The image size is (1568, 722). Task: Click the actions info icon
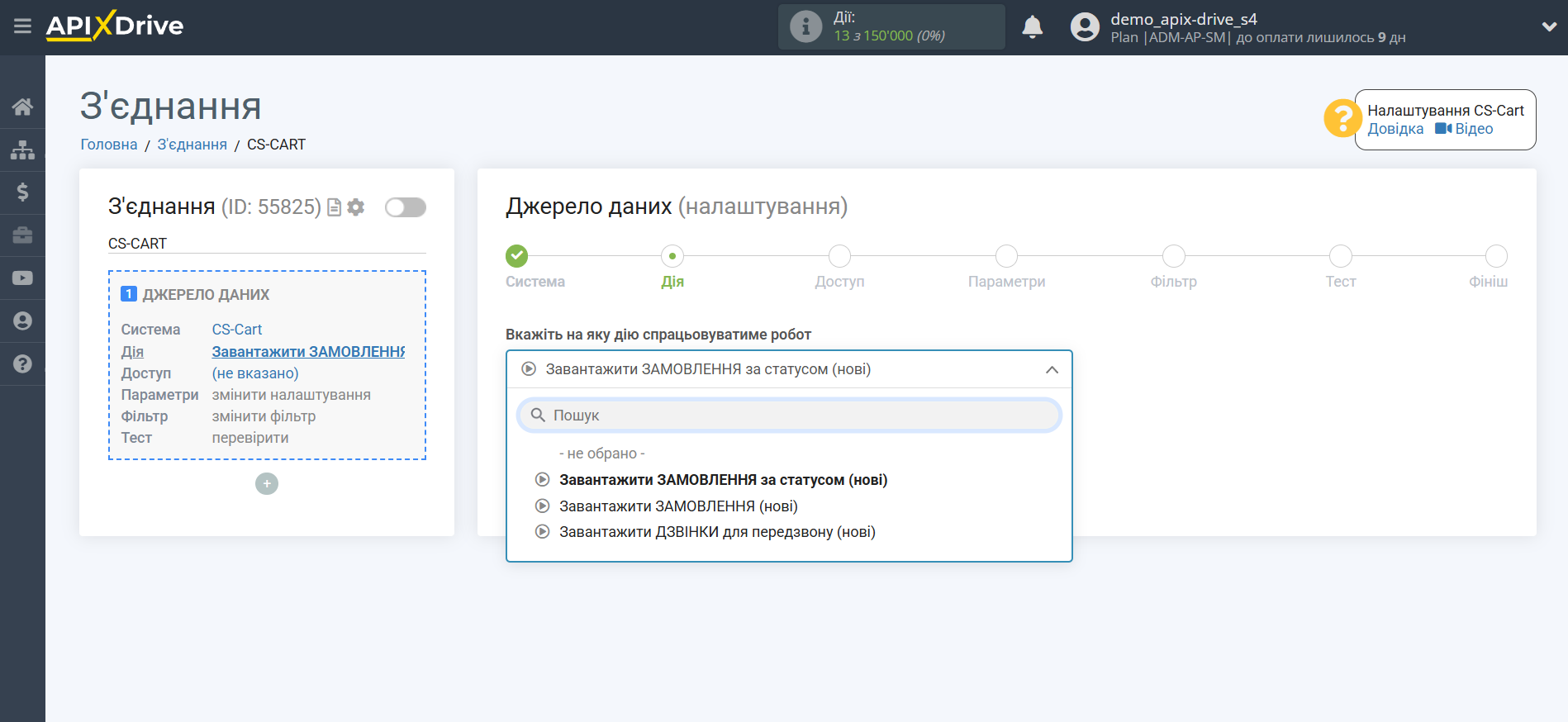pyautogui.click(x=805, y=26)
